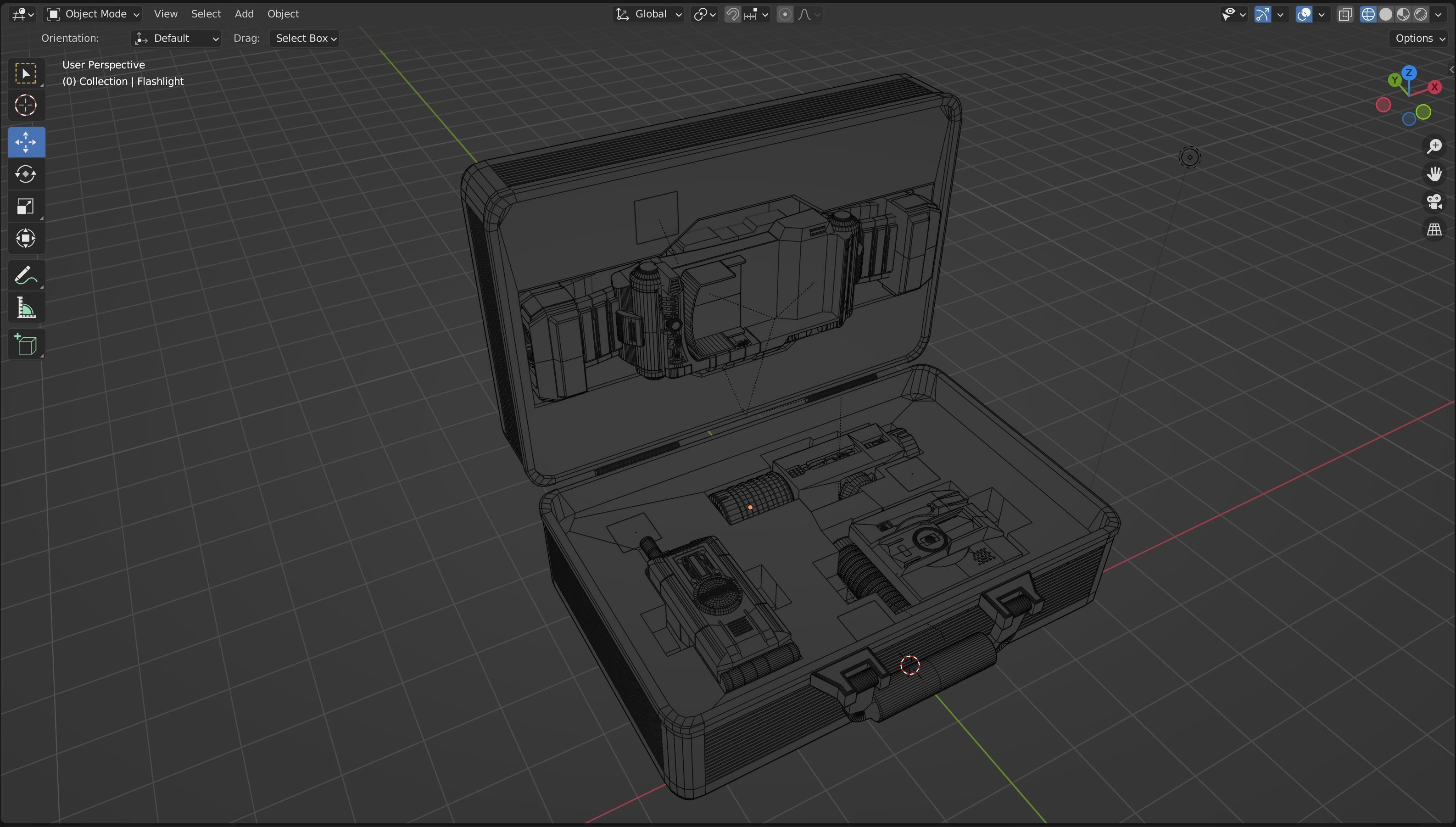Open the View menu
The height and width of the screenshot is (827, 1456).
pos(166,14)
